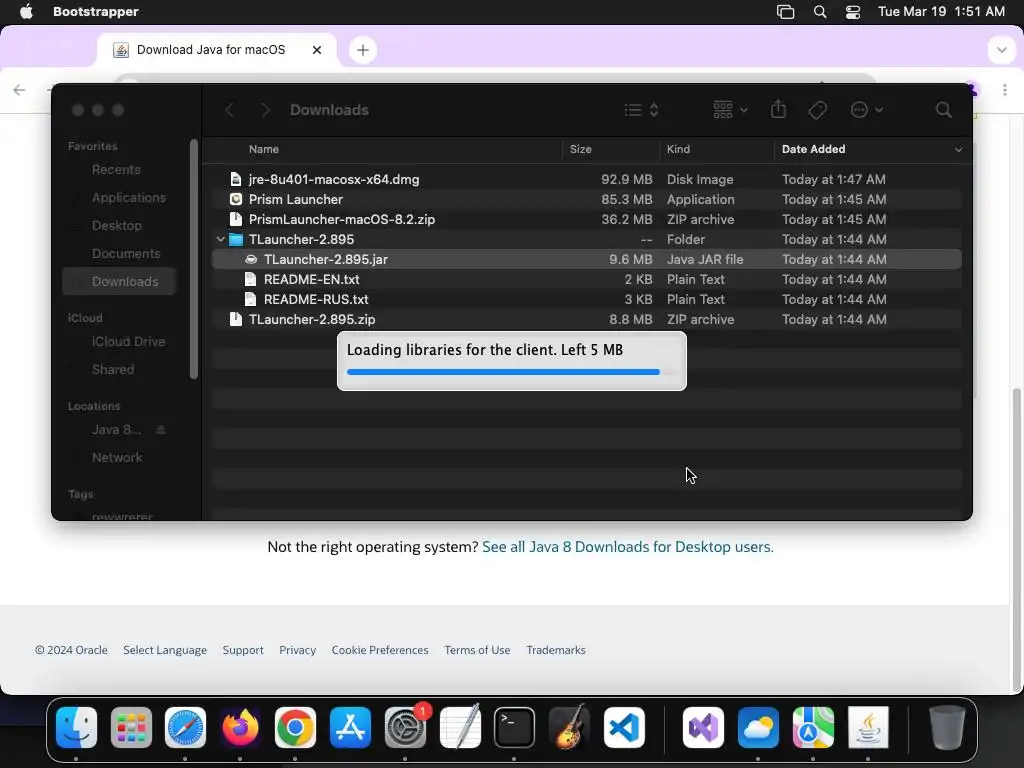Open the Privacy footer link
Viewport: 1024px width, 768px height.
(x=297, y=650)
